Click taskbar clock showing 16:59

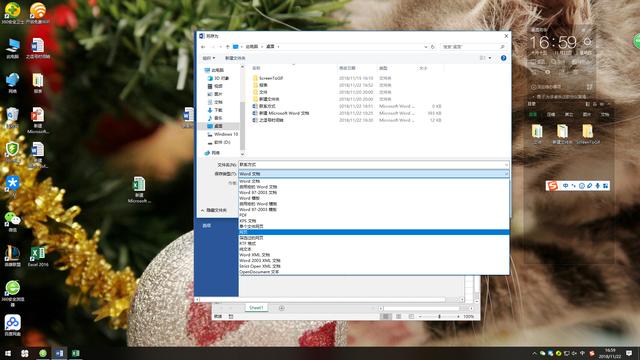(610, 353)
